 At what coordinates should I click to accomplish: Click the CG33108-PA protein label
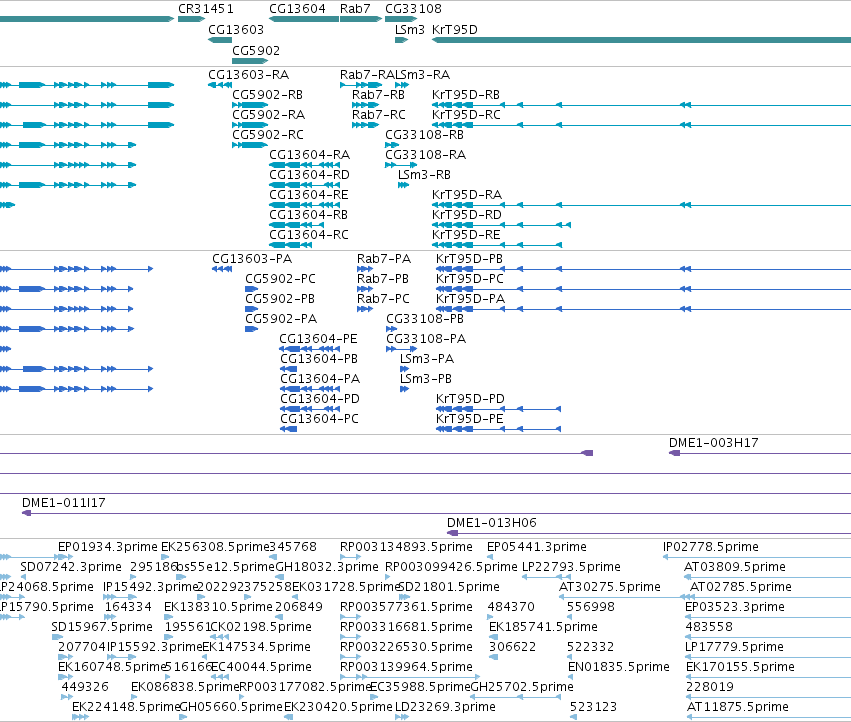[426, 339]
